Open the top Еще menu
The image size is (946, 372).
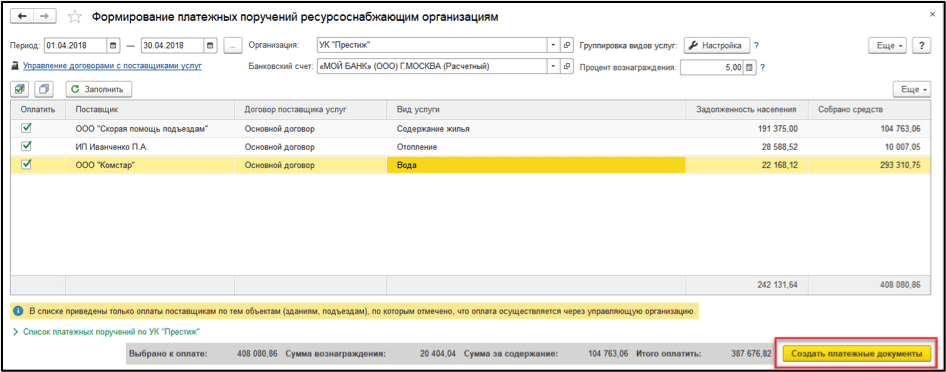pos(887,45)
